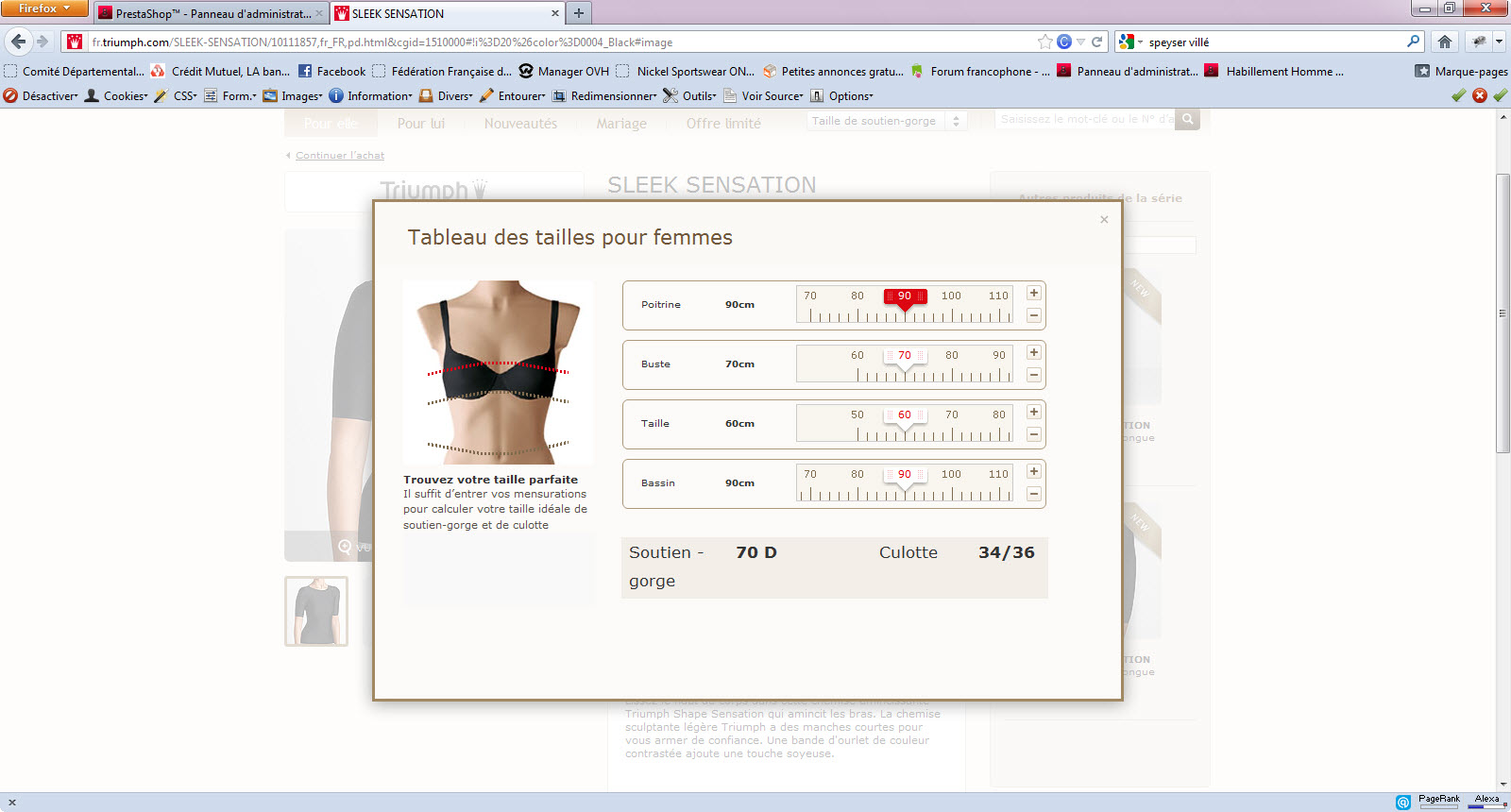
Task: Open the Firefox menu button
Action: point(43,8)
